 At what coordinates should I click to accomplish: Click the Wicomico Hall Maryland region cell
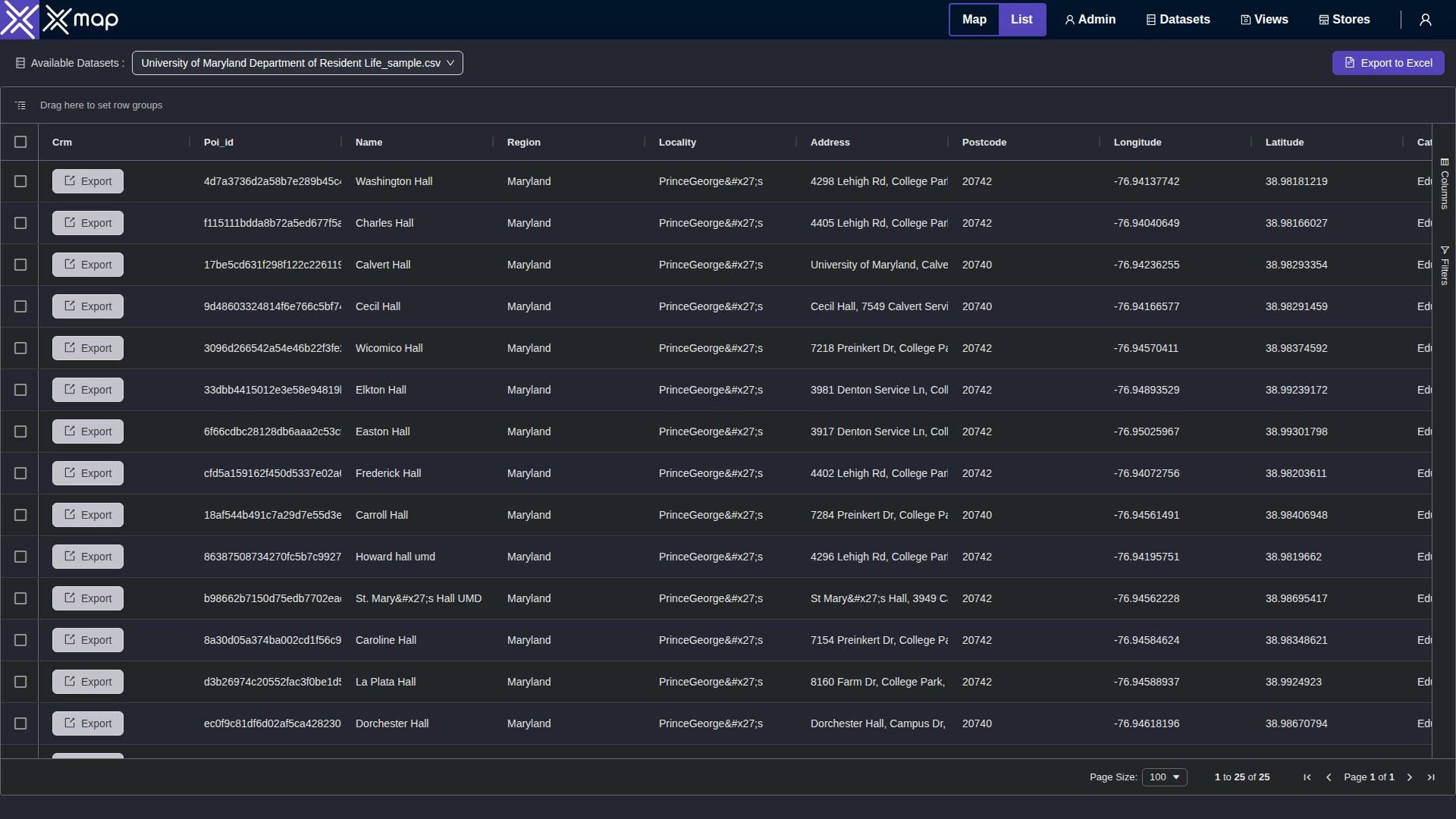(569, 348)
